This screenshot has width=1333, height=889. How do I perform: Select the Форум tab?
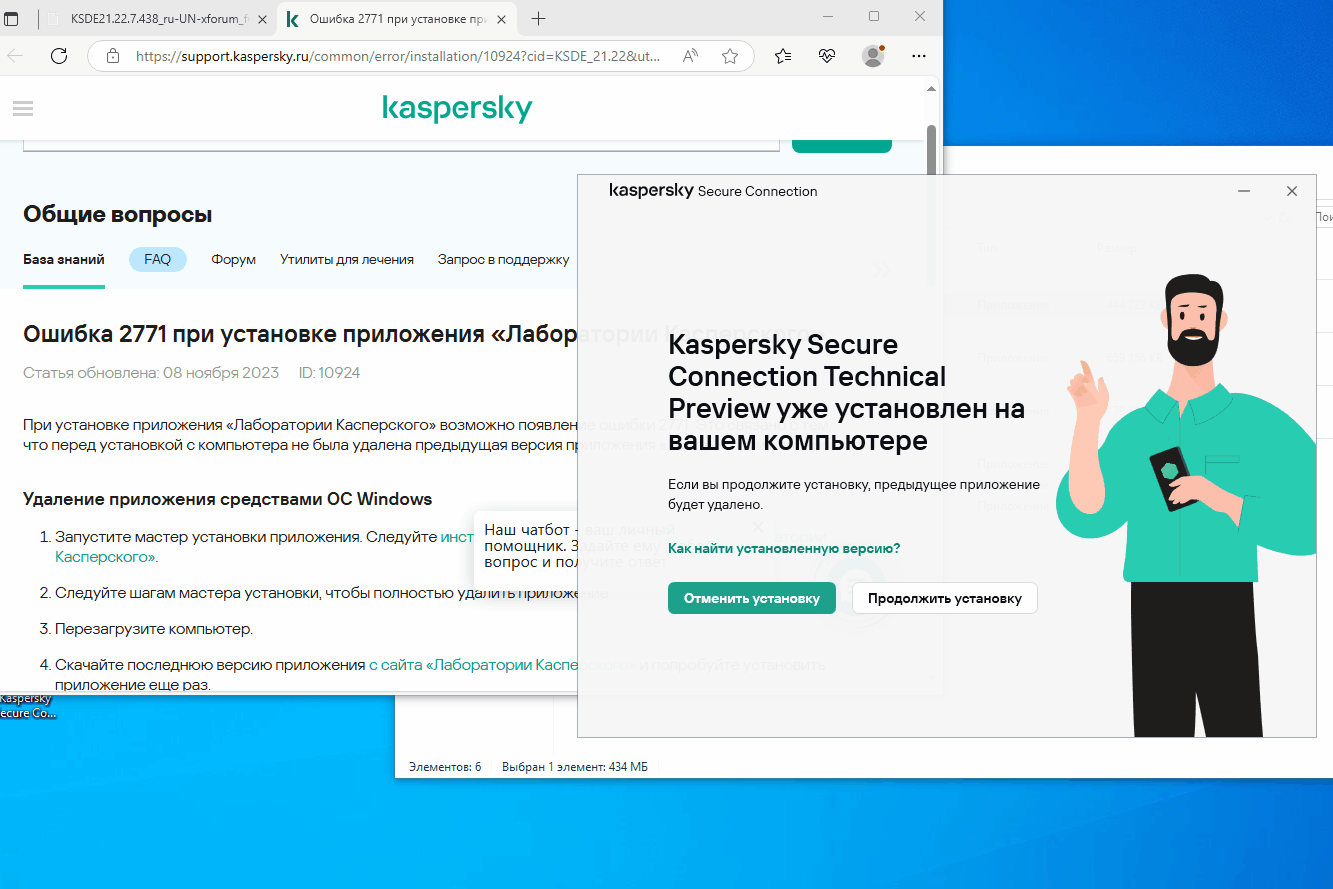tap(232, 259)
